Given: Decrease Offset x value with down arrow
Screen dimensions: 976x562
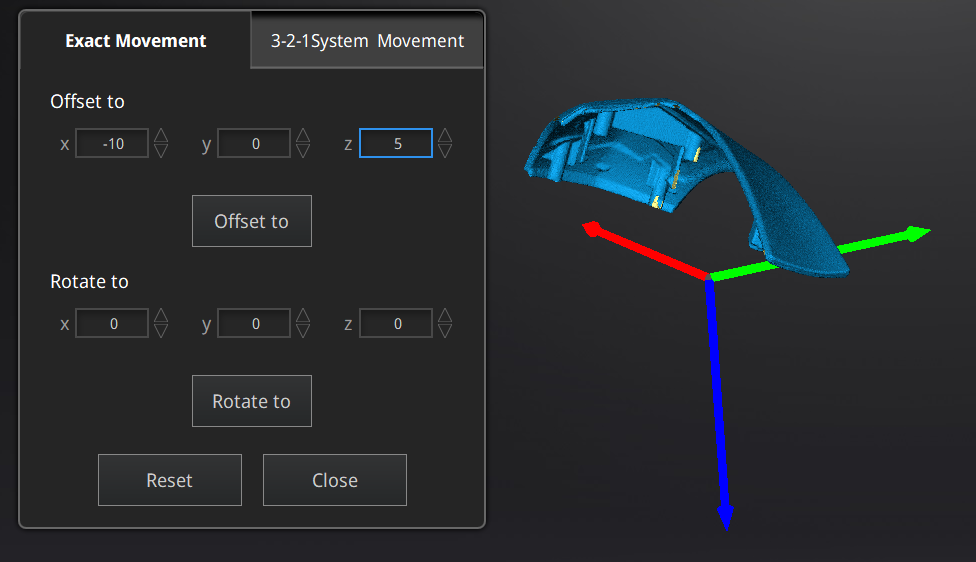Looking at the screenshot, I should tap(161, 151).
